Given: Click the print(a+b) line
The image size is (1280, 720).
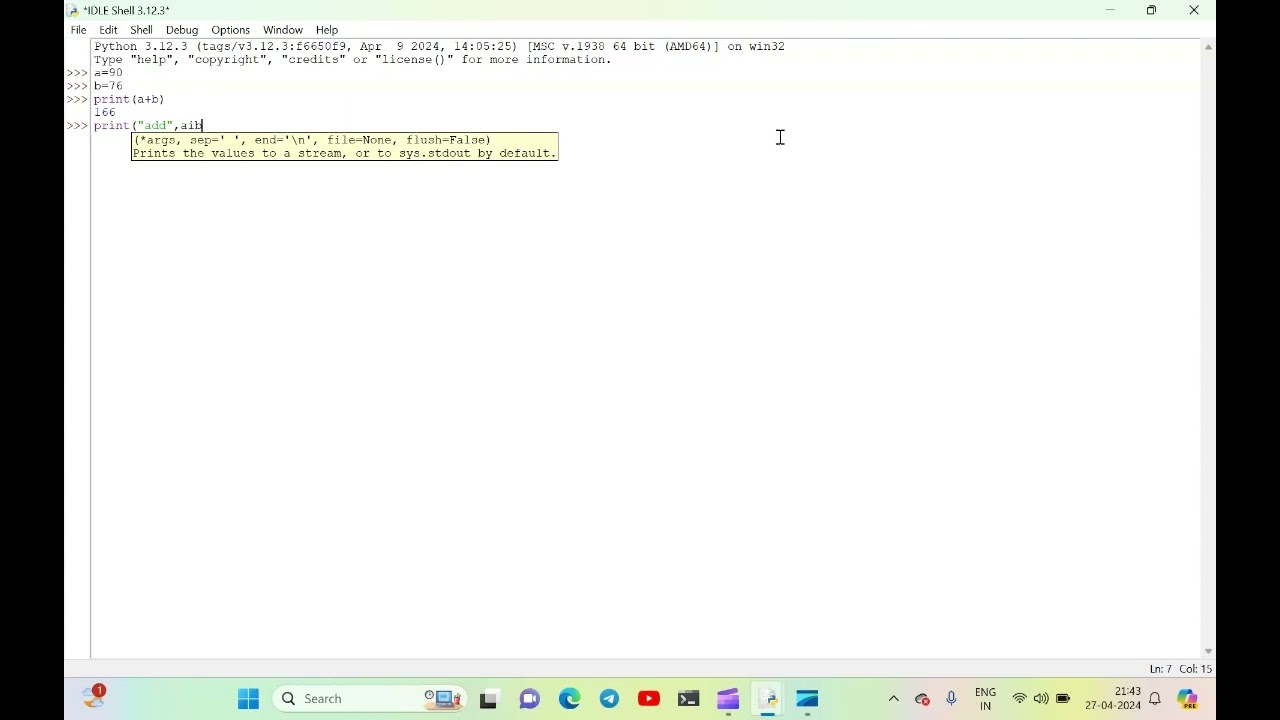Looking at the screenshot, I should (129, 99).
